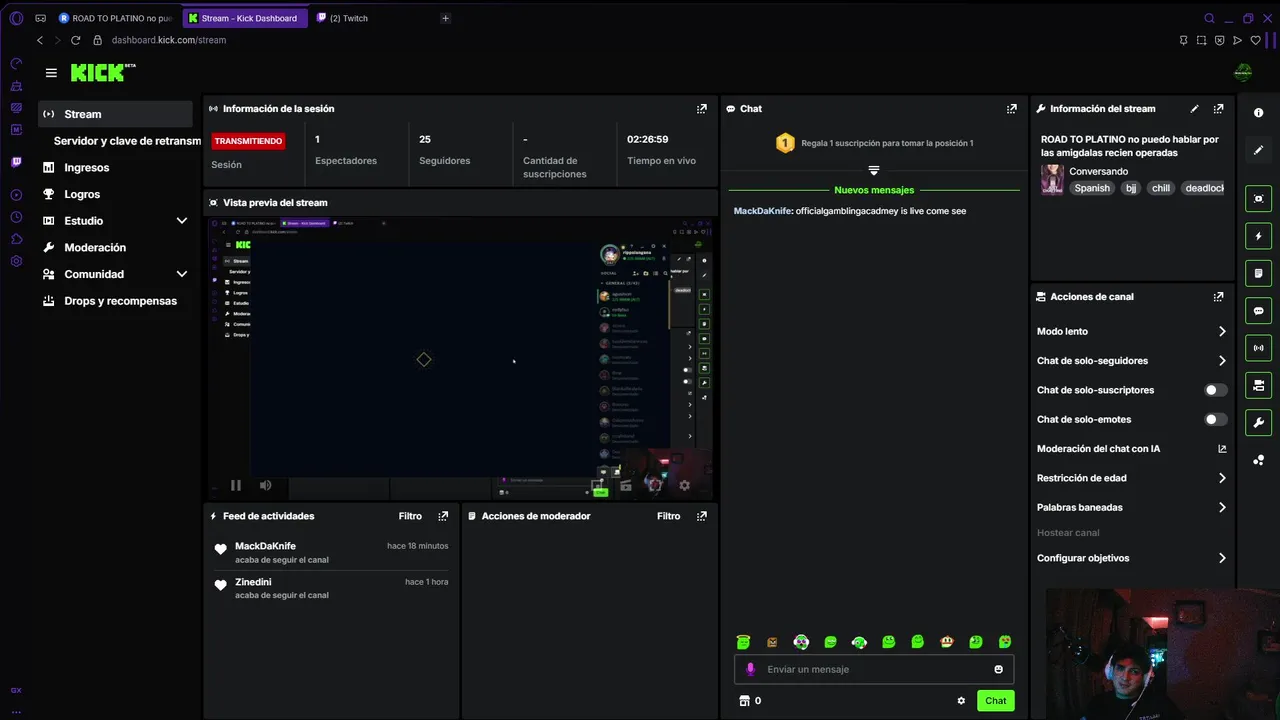Click the green Chat send button
Image resolution: width=1280 pixels, height=720 pixels.
pyautogui.click(x=996, y=701)
